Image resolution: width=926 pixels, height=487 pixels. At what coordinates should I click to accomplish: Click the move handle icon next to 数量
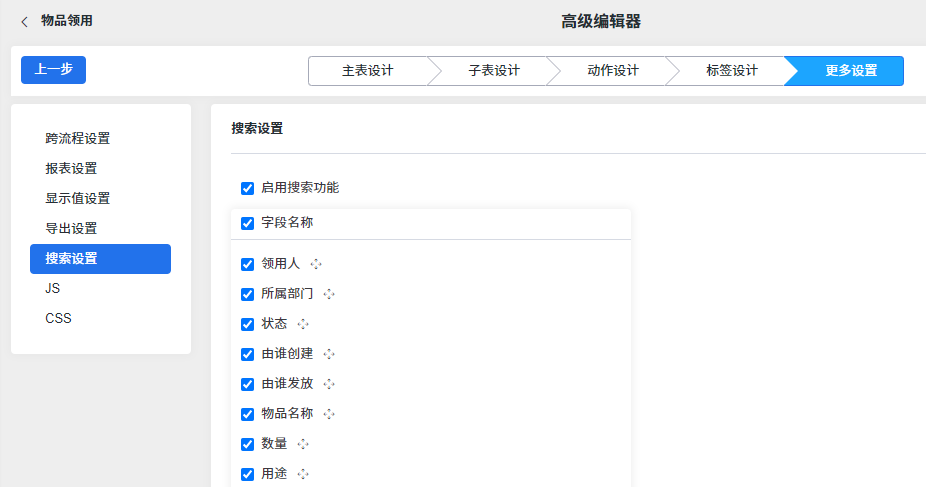pos(303,444)
